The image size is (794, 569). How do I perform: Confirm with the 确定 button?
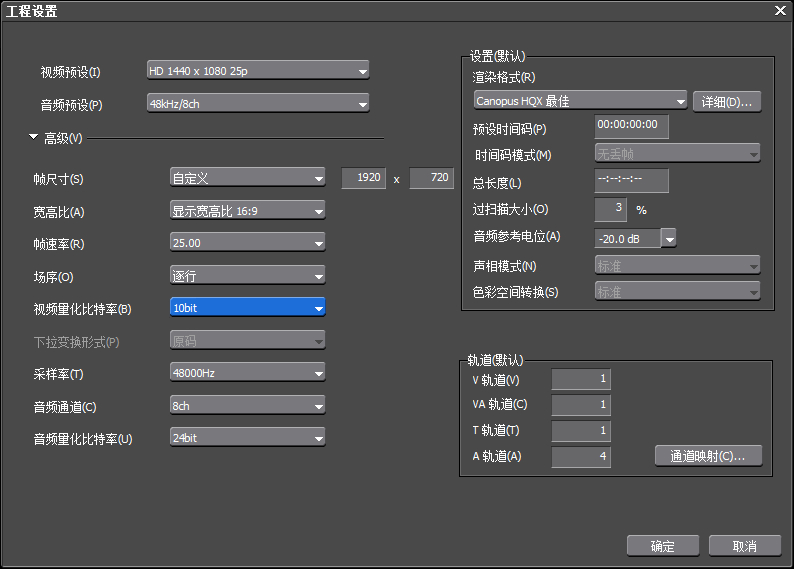[x=663, y=546]
